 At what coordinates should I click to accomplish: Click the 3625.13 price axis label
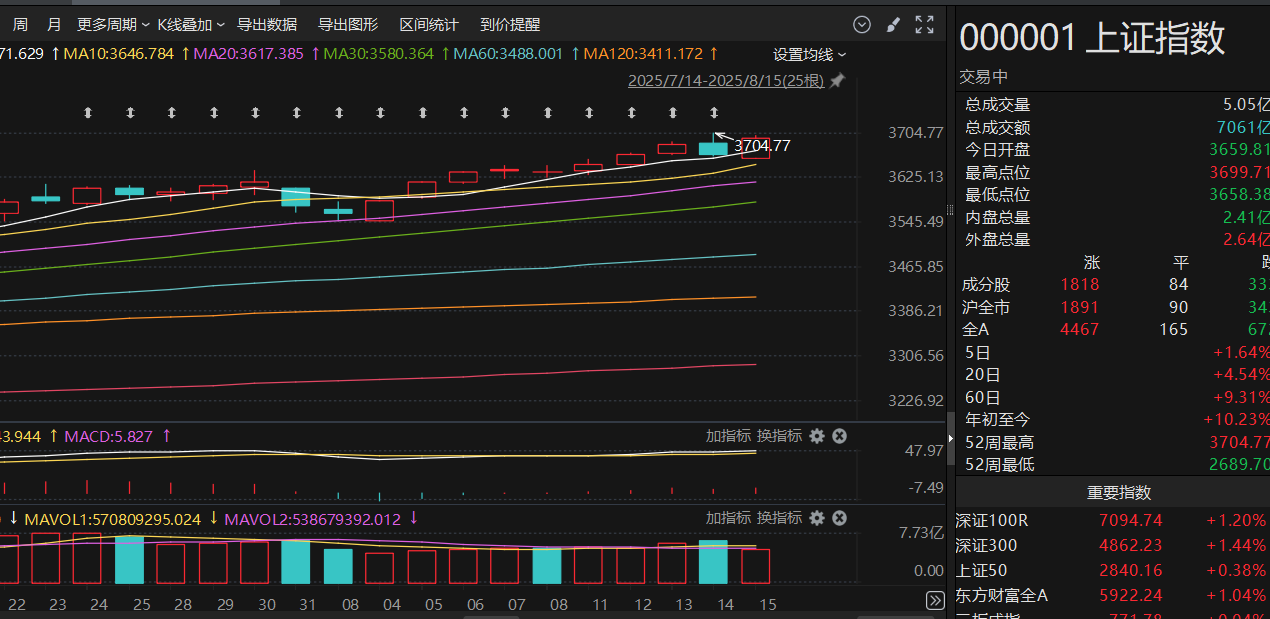[915, 177]
